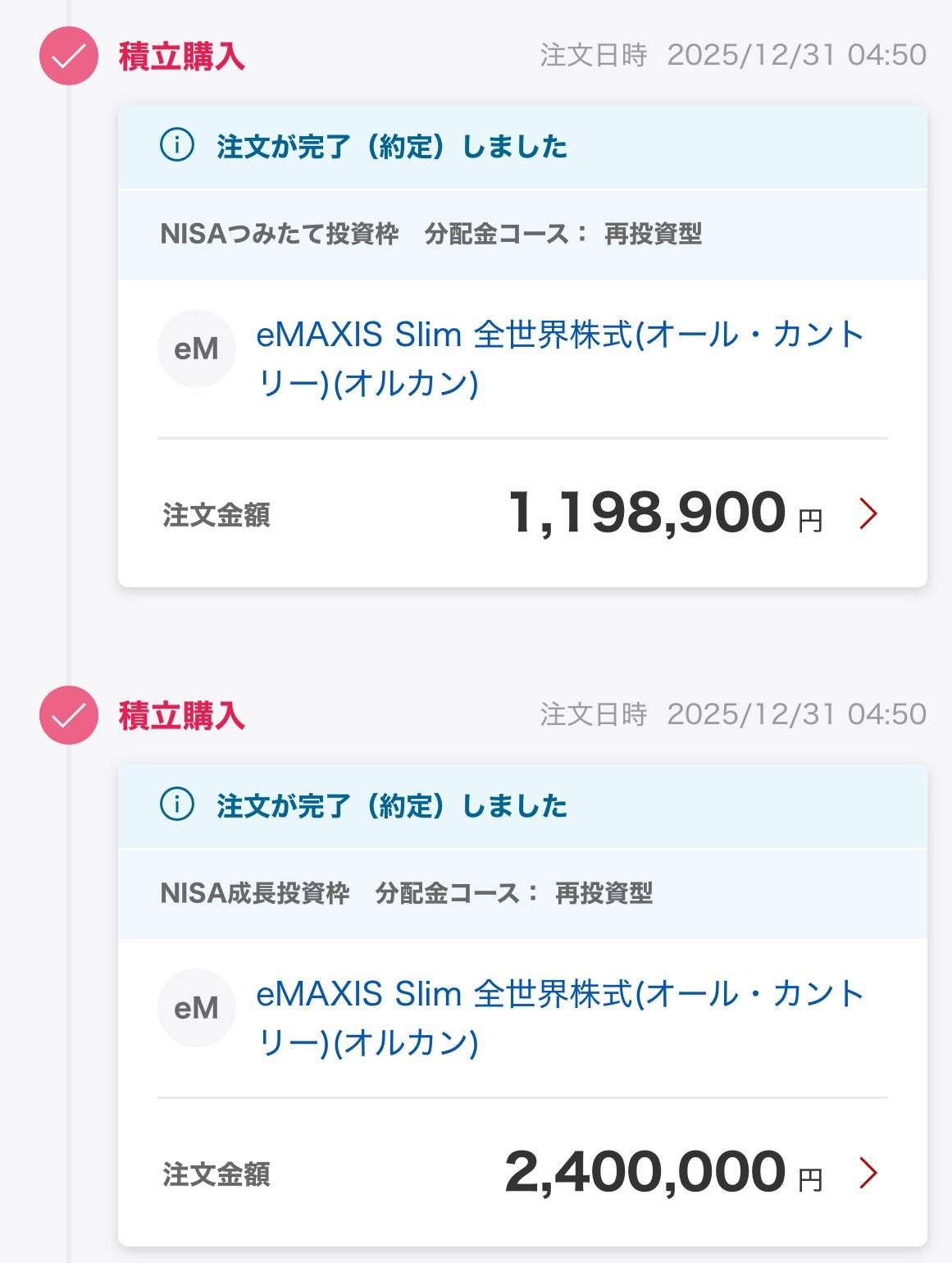Click the second 積立購入 heading, above the 成長投資枠 card
952x1263 pixels.
[181, 716]
